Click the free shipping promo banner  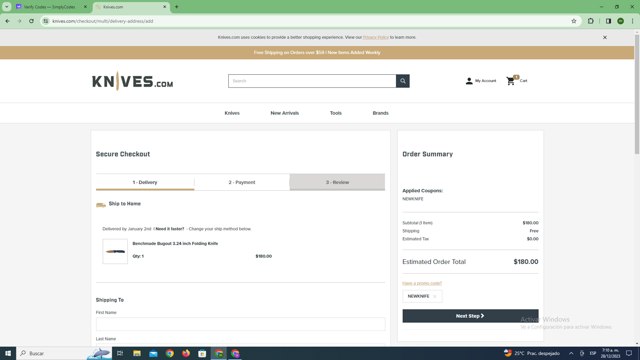click(317, 53)
